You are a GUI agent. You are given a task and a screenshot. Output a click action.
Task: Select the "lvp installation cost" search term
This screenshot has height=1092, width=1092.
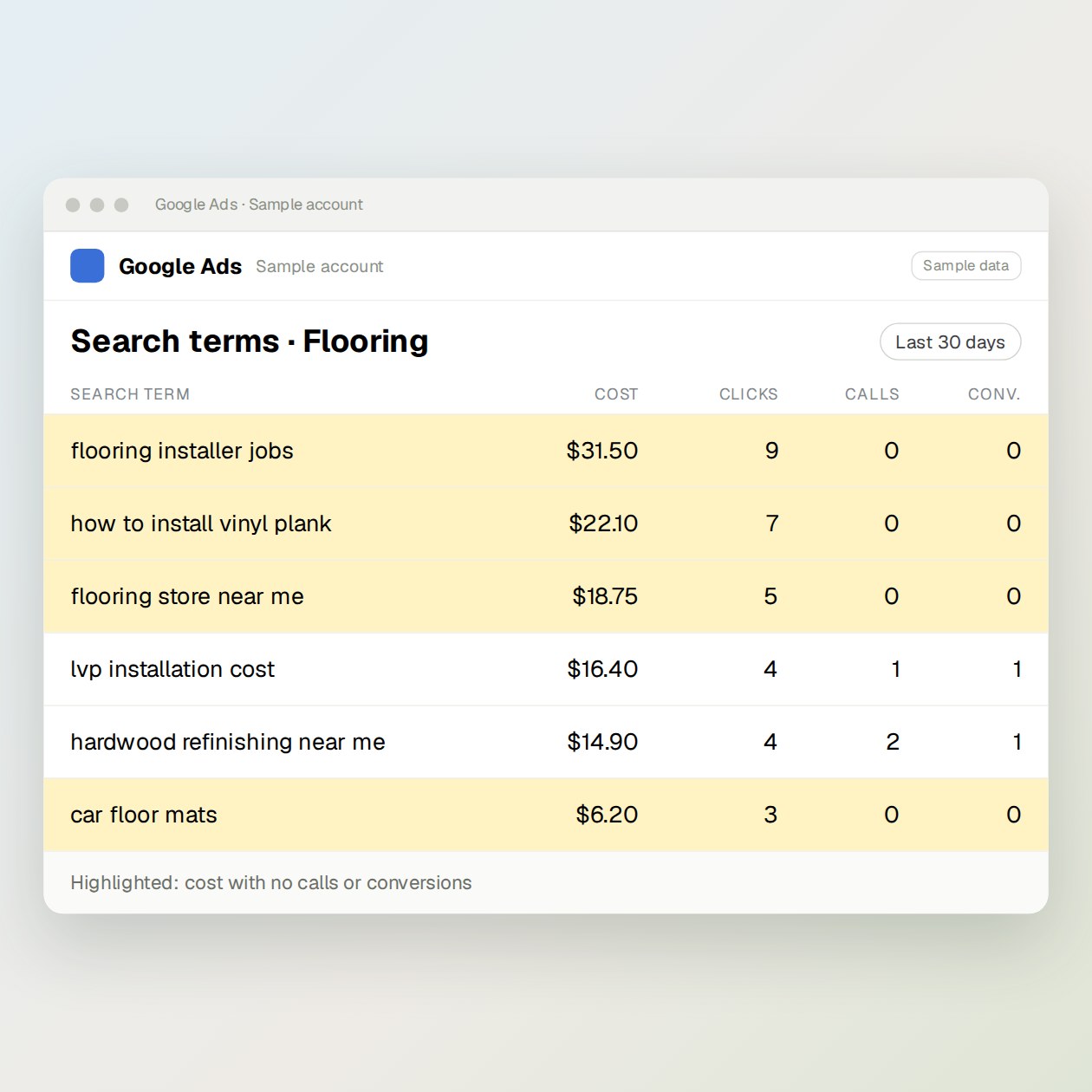(172, 669)
